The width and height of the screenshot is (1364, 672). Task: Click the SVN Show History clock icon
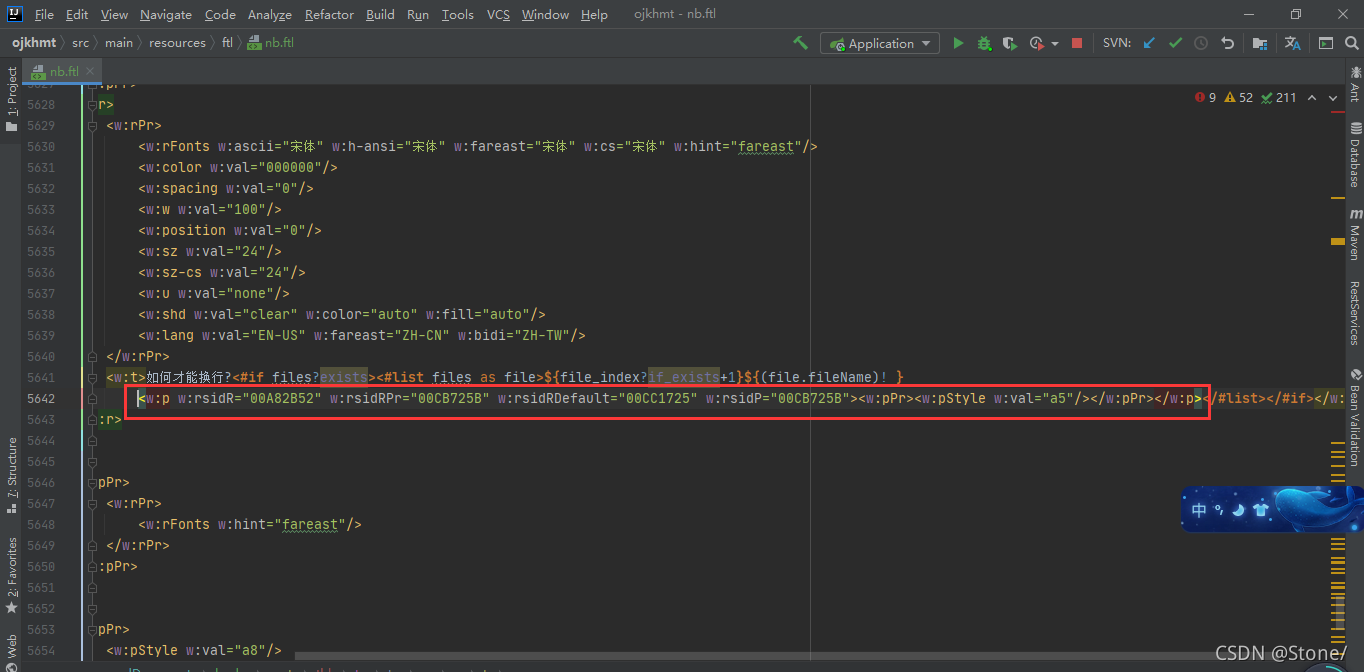(x=1201, y=43)
